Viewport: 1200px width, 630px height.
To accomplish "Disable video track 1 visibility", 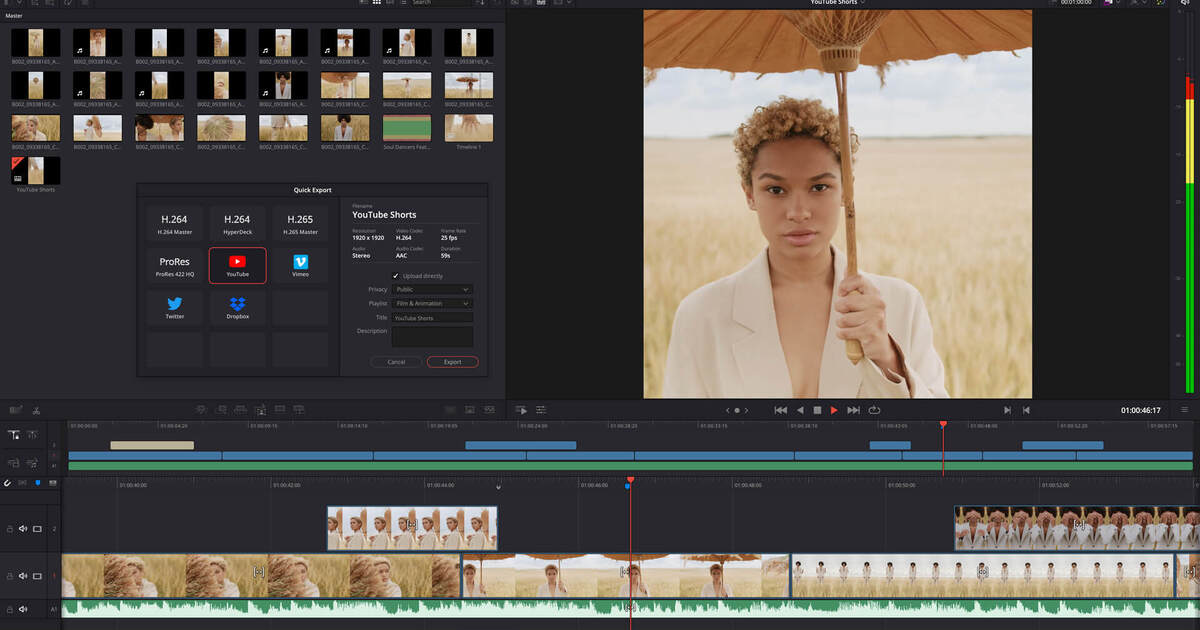I will 37,576.
